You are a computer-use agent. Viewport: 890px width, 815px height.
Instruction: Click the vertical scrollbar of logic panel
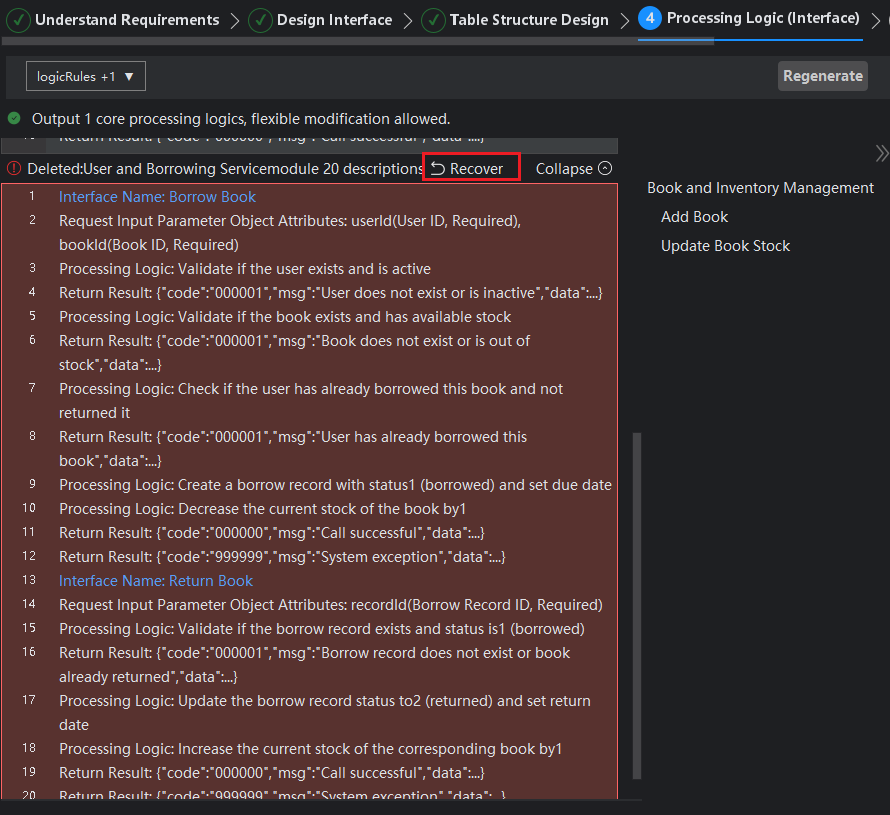click(637, 600)
